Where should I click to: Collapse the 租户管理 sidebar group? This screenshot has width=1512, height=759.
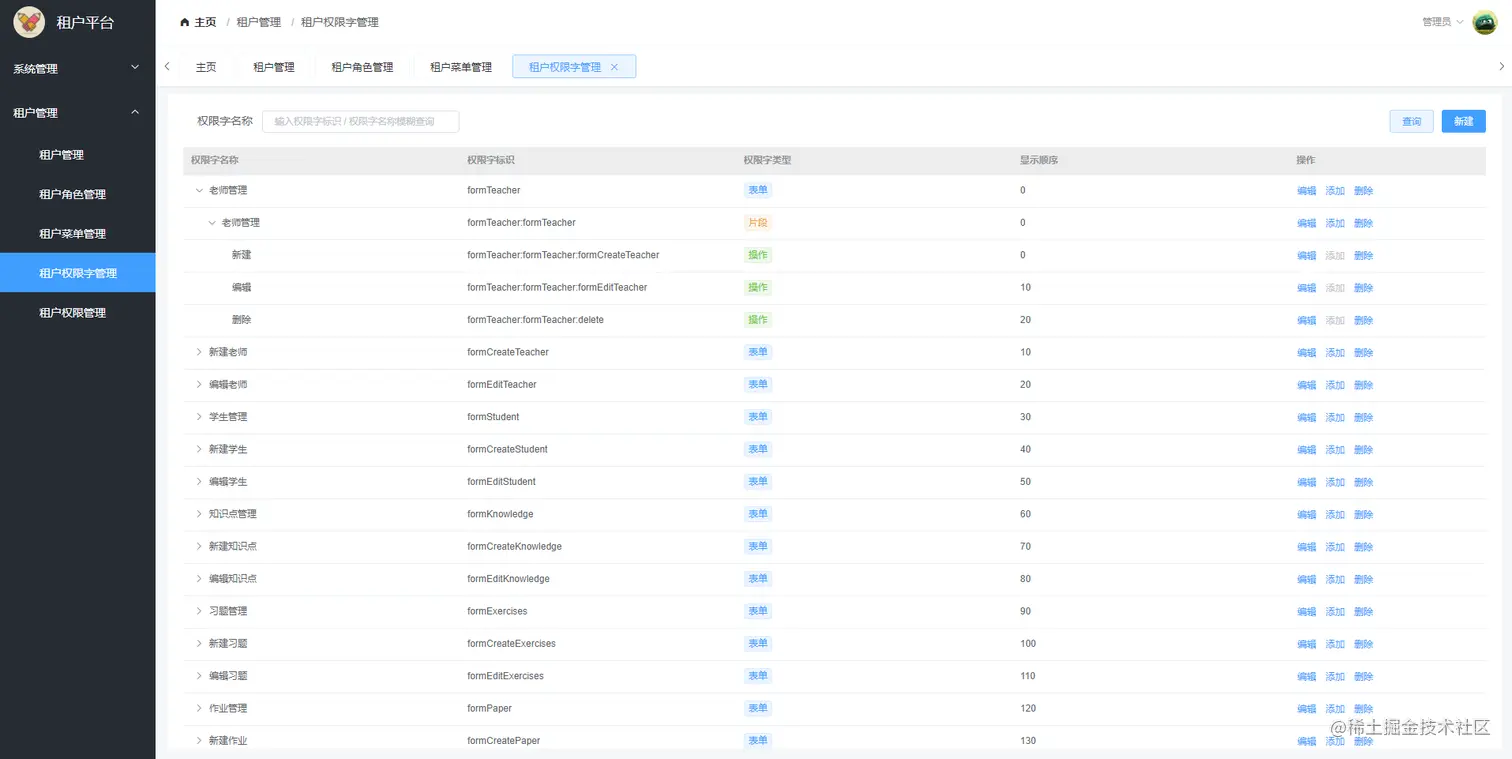coord(77,113)
